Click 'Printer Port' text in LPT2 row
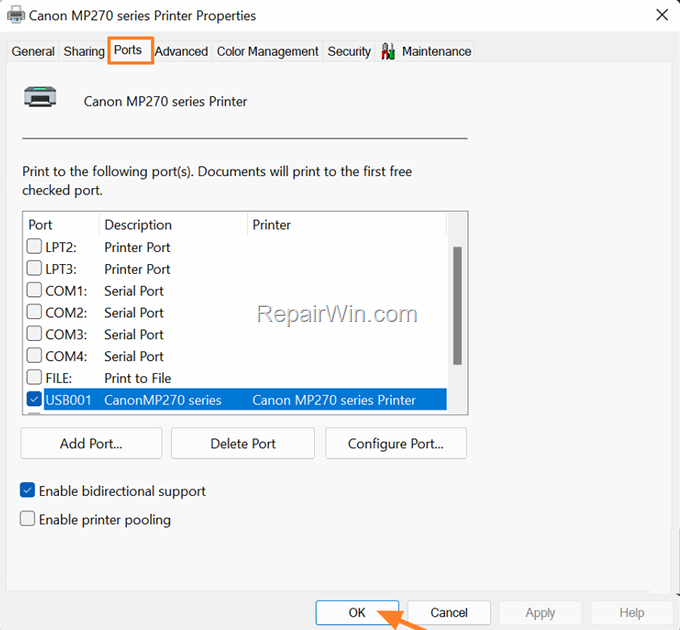This screenshot has height=630, width=680. (137, 247)
